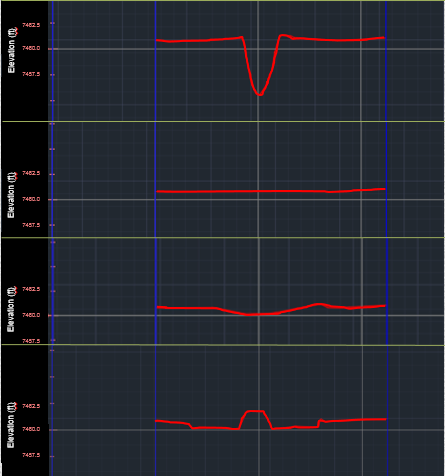The height and width of the screenshot is (476, 445).
Task: Click the small step notch right of the trapezoid bump
Action: (x=321, y=422)
